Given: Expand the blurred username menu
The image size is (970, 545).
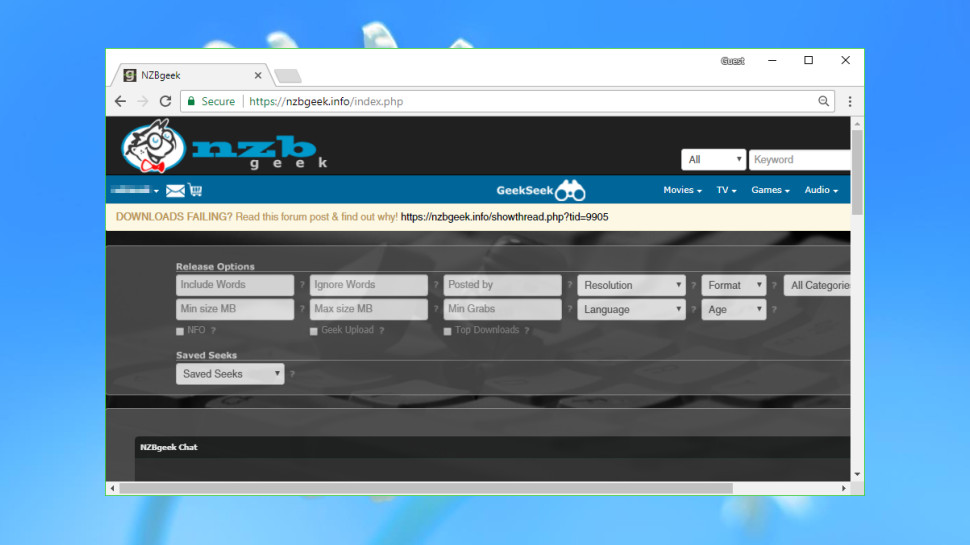Looking at the screenshot, I should (134, 191).
